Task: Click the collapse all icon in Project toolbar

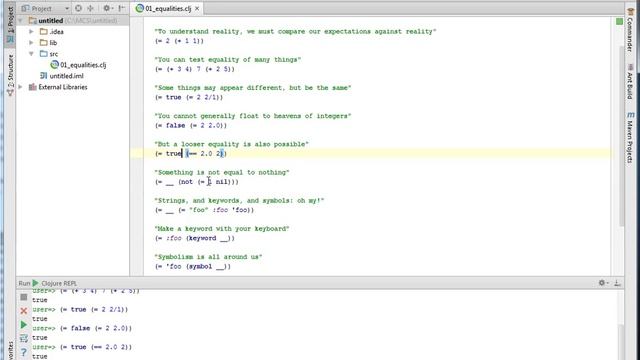Action: point(91,8)
